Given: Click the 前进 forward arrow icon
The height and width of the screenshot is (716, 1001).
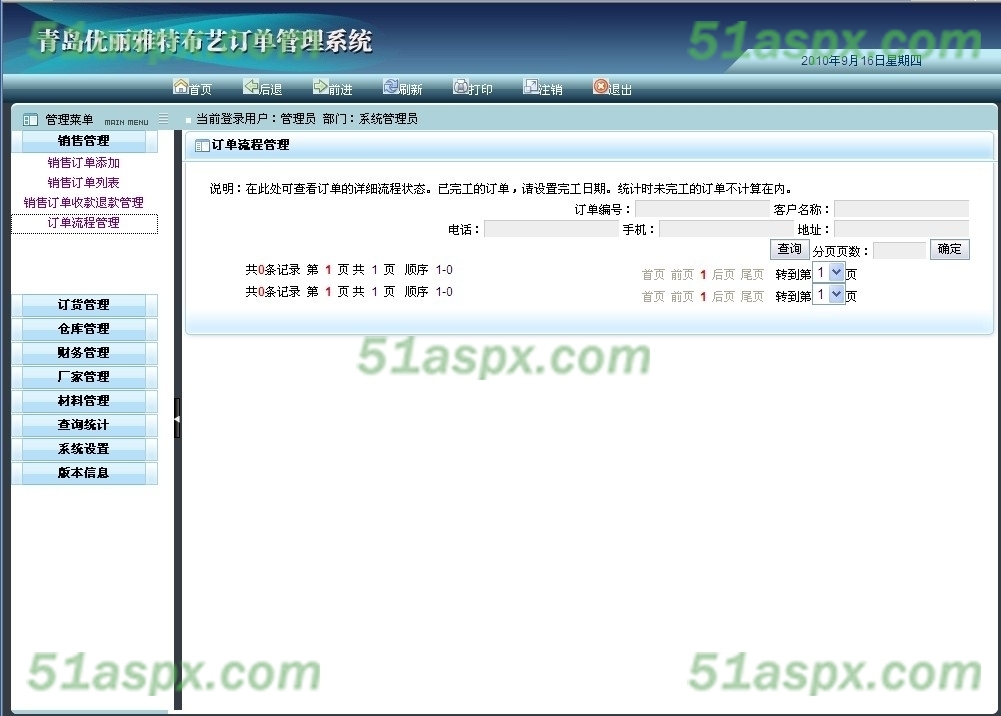Looking at the screenshot, I should click(x=320, y=86).
